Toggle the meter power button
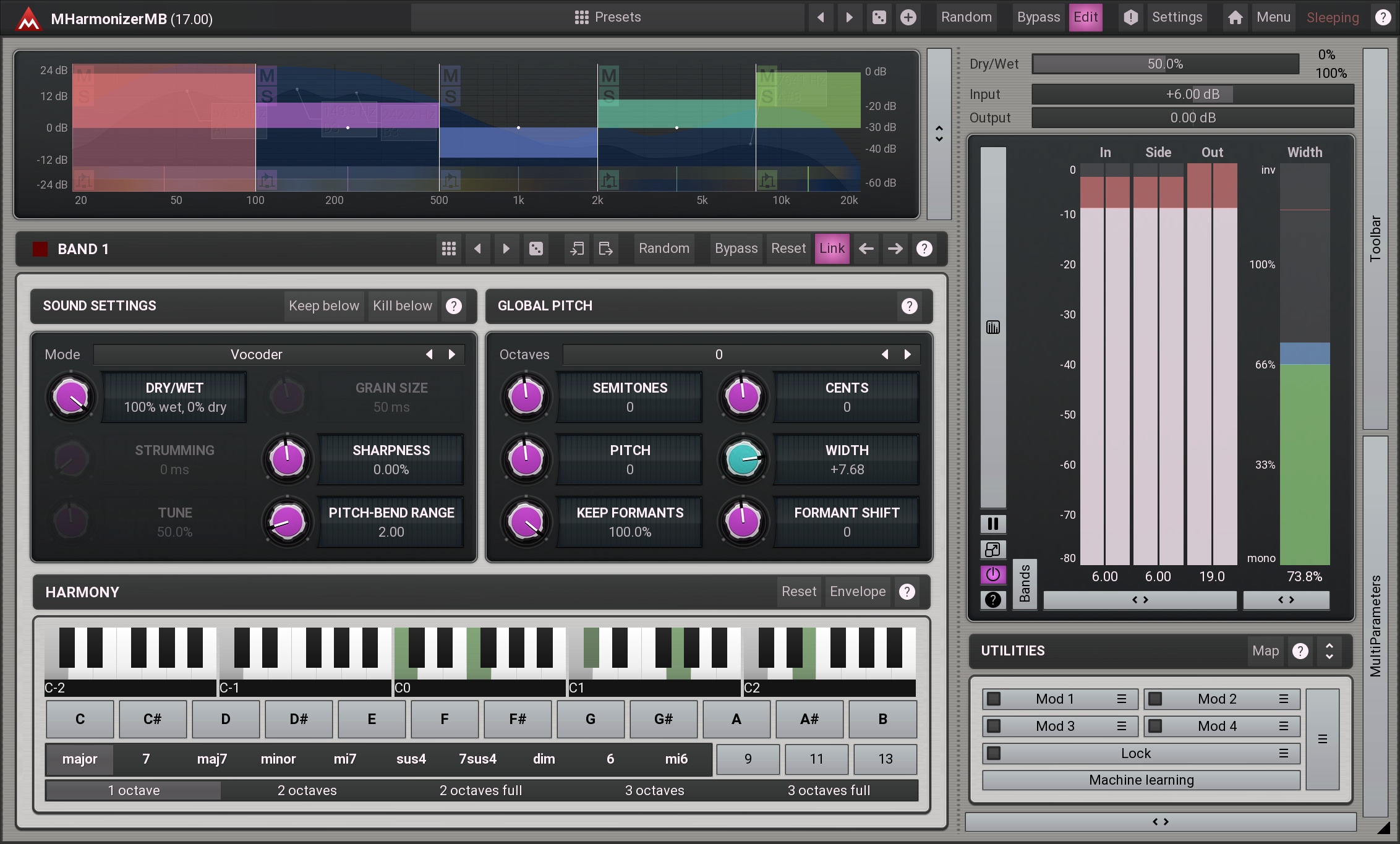Viewport: 1400px width, 844px height. coord(992,574)
